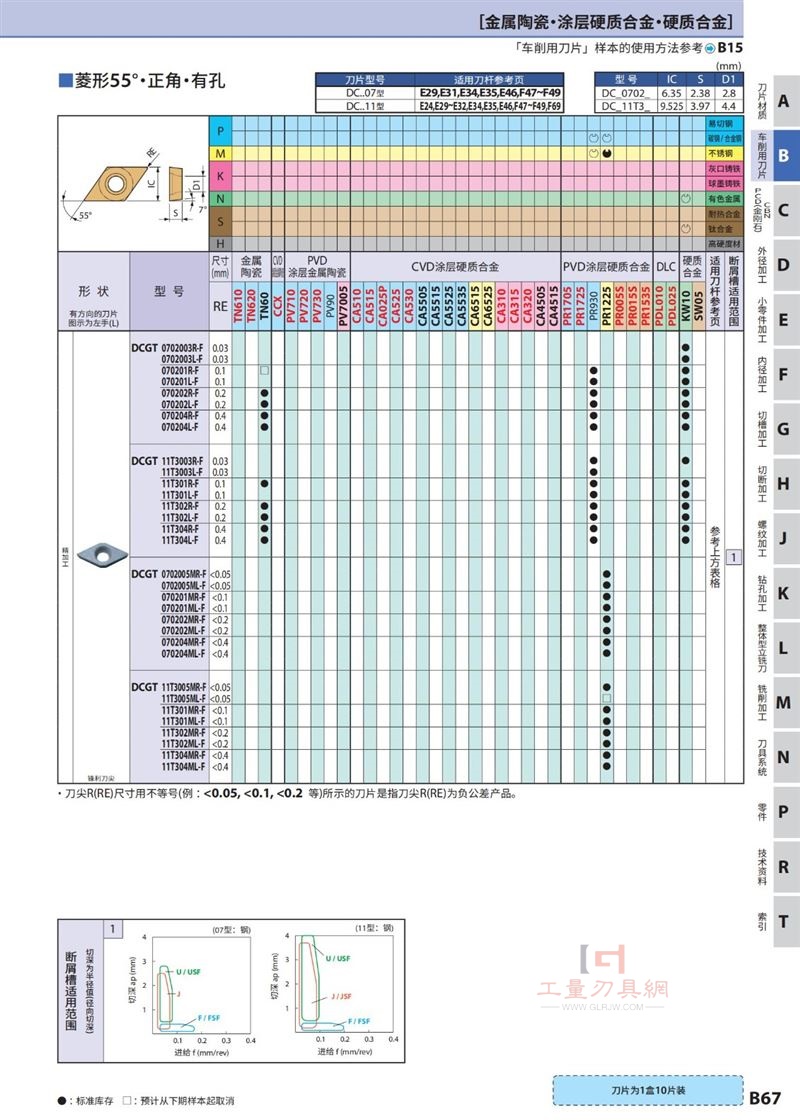Click the hollow square legend symbol at bottom
This screenshot has width=800, height=1120.
tap(127, 1101)
